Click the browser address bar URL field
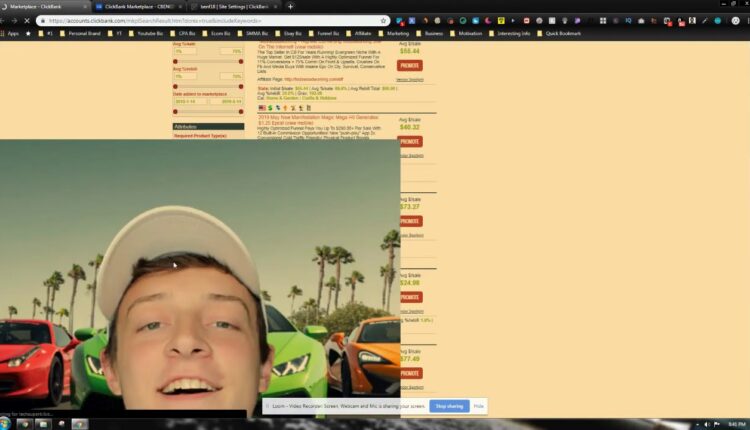The image size is (750, 430). pos(200,20)
